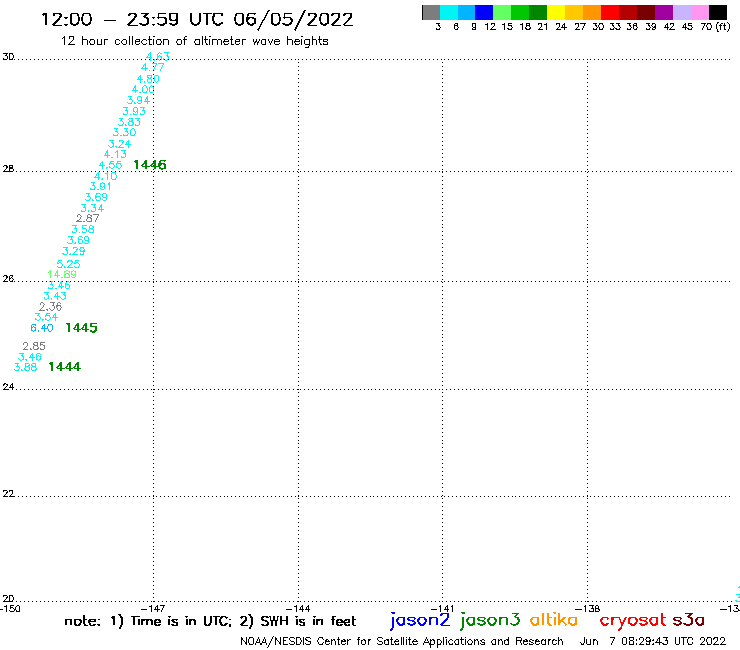The height and width of the screenshot is (650, 740).
Task: Click the longitude -150 axis label
Action: pos(10,609)
